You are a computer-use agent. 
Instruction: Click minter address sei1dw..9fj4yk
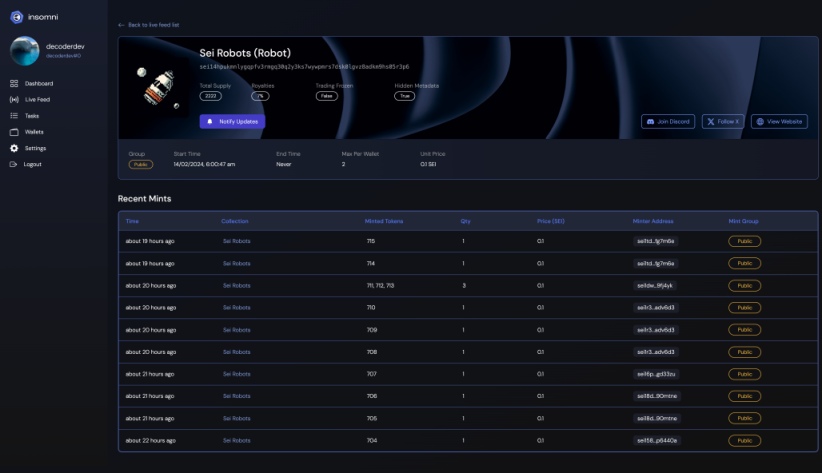coord(655,286)
